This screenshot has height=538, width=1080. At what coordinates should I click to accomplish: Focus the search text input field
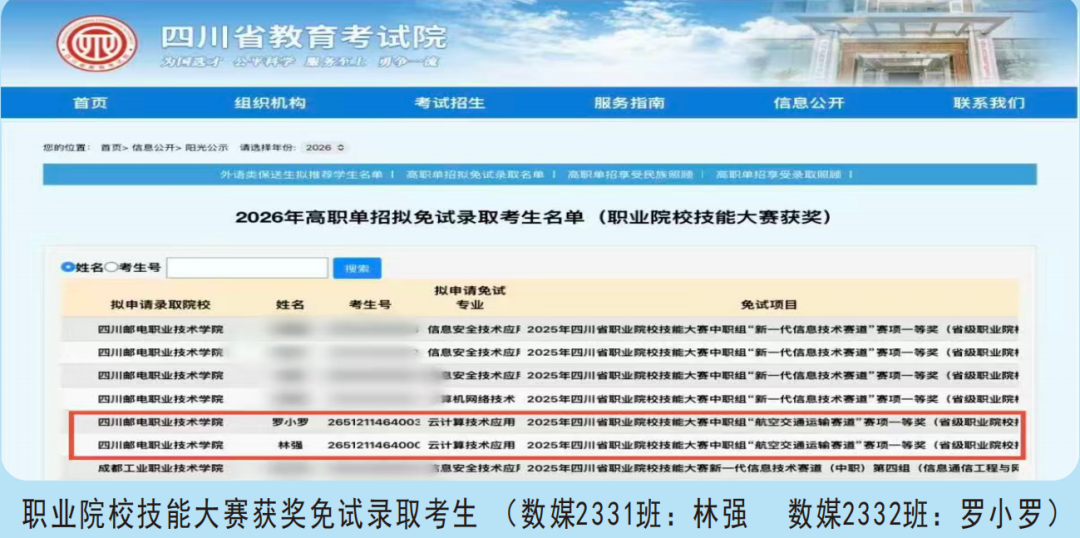[247, 267]
